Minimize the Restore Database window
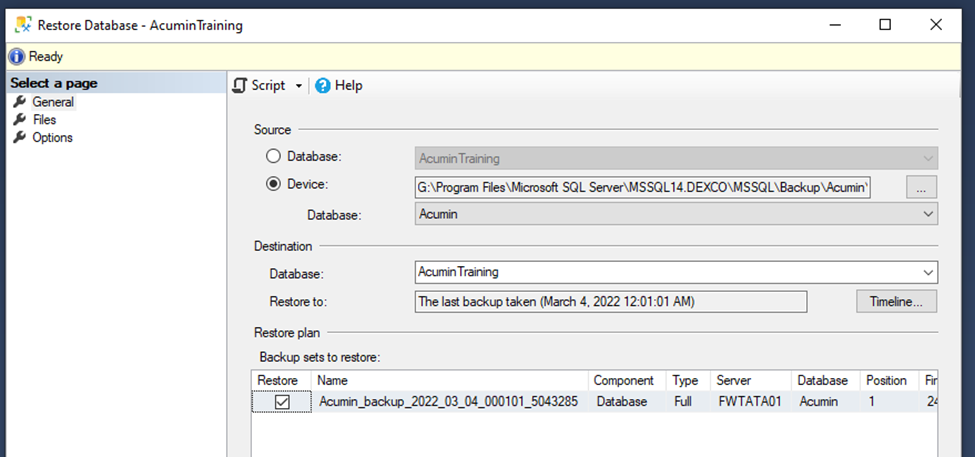 coord(836,25)
